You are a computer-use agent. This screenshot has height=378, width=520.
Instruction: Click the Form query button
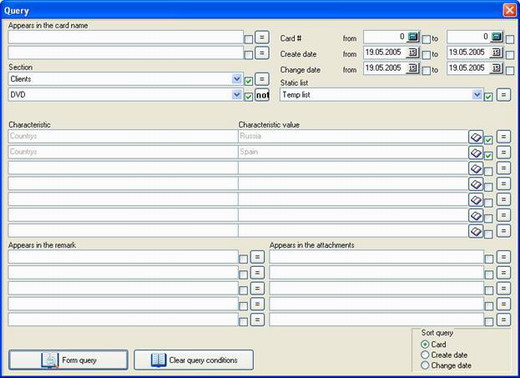[68, 360]
